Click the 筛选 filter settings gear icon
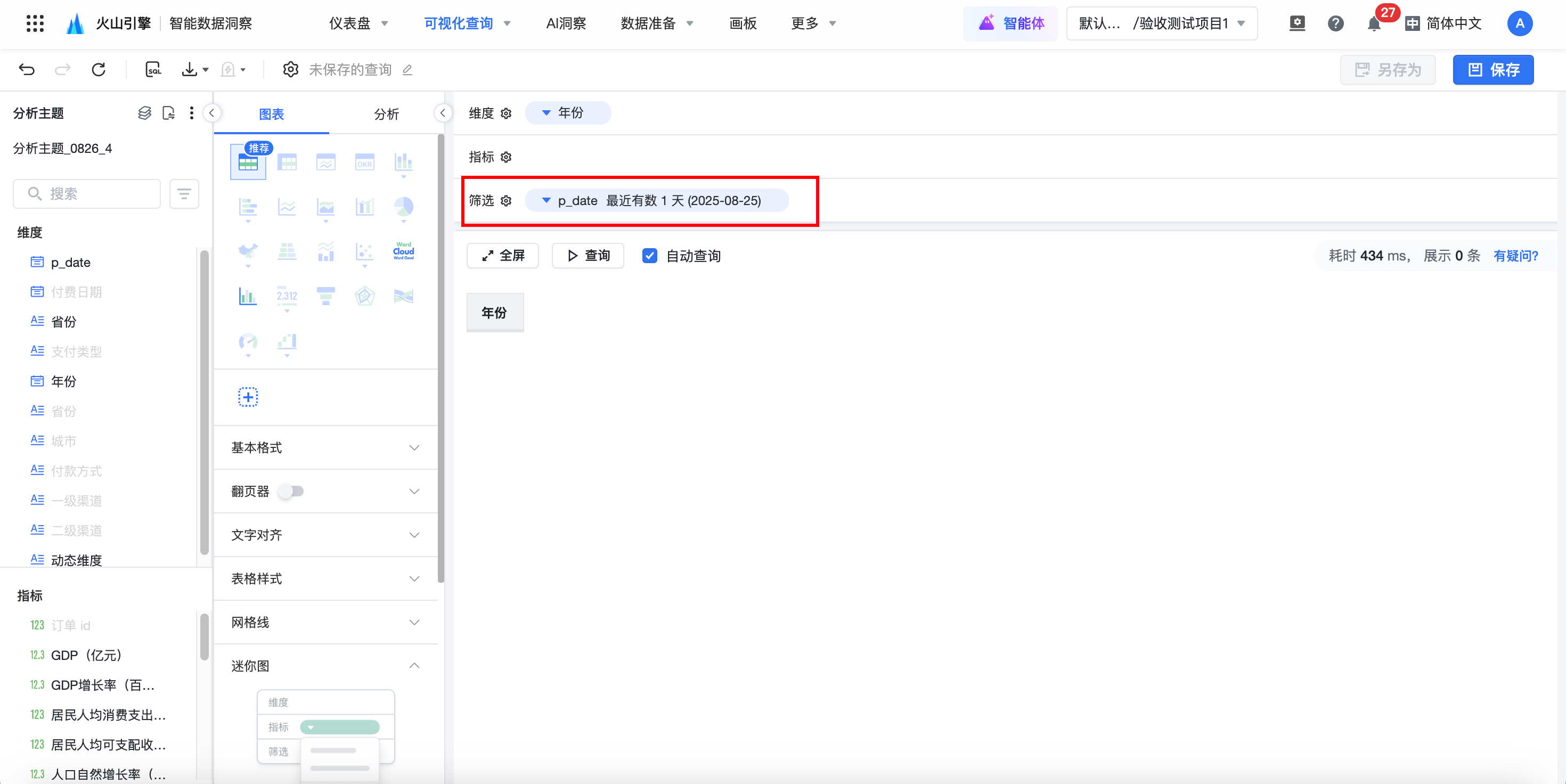 (506, 201)
